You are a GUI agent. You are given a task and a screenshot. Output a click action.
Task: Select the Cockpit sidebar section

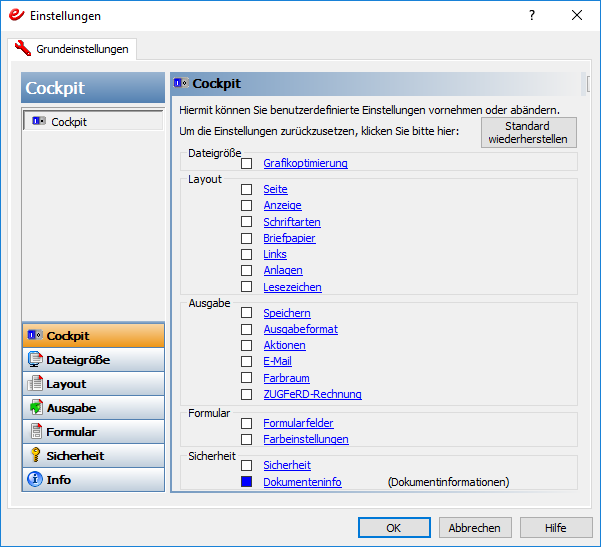pyautogui.click(x=94, y=335)
